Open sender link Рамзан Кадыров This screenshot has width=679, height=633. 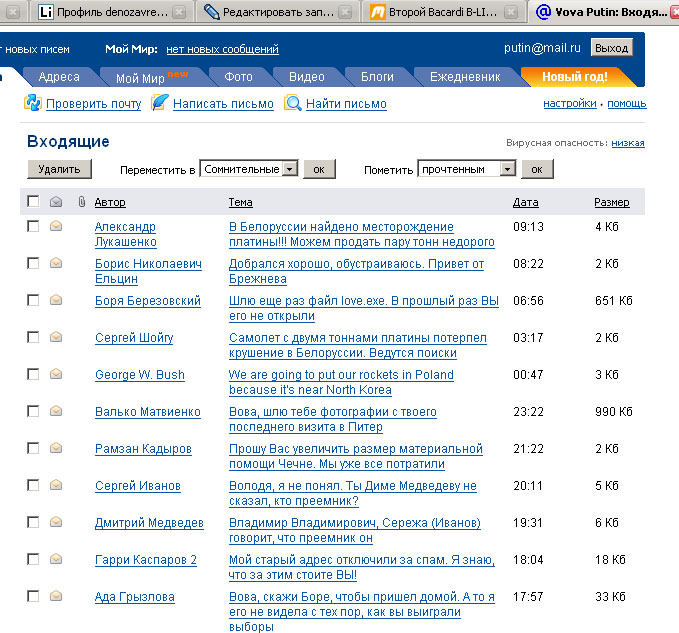(143, 449)
